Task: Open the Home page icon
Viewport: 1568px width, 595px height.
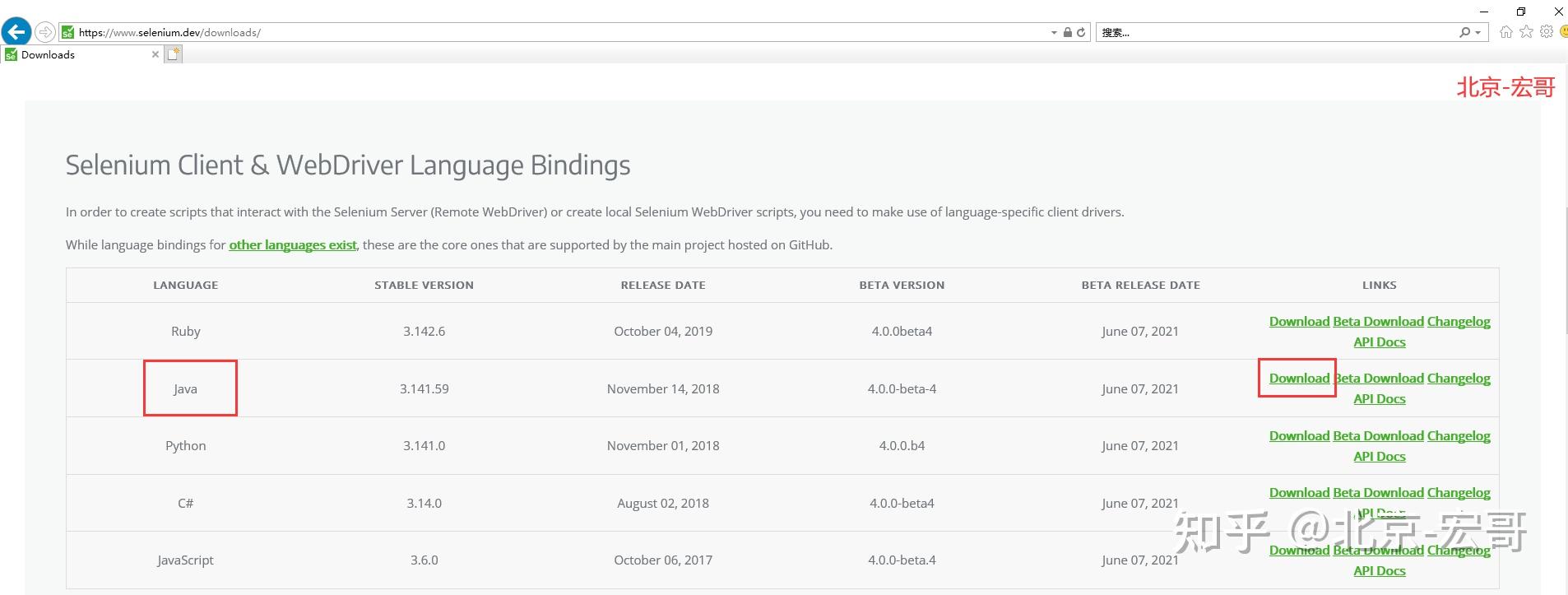Action: click(x=1505, y=32)
